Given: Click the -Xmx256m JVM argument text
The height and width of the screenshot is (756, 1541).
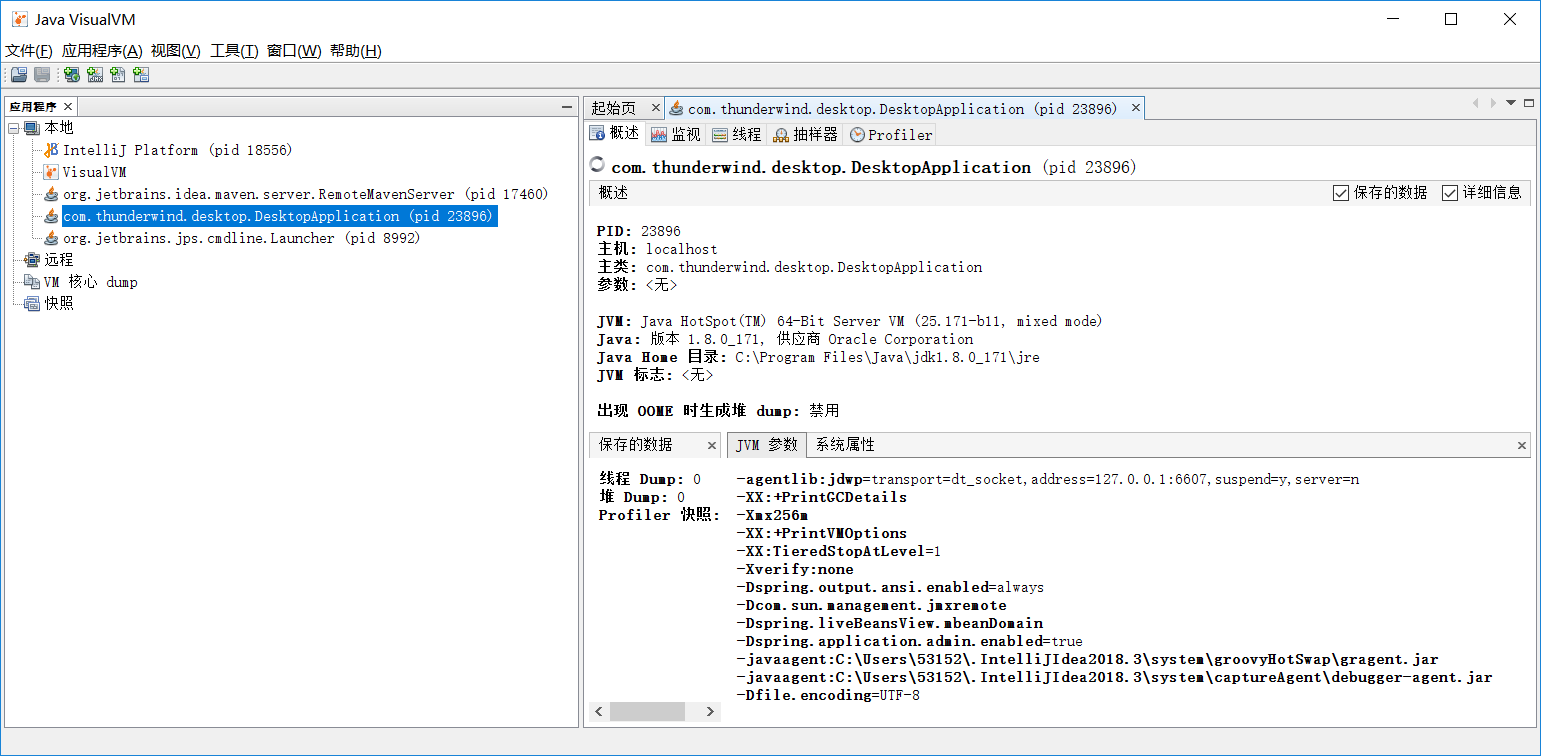Looking at the screenshot, I should (772, 515).
